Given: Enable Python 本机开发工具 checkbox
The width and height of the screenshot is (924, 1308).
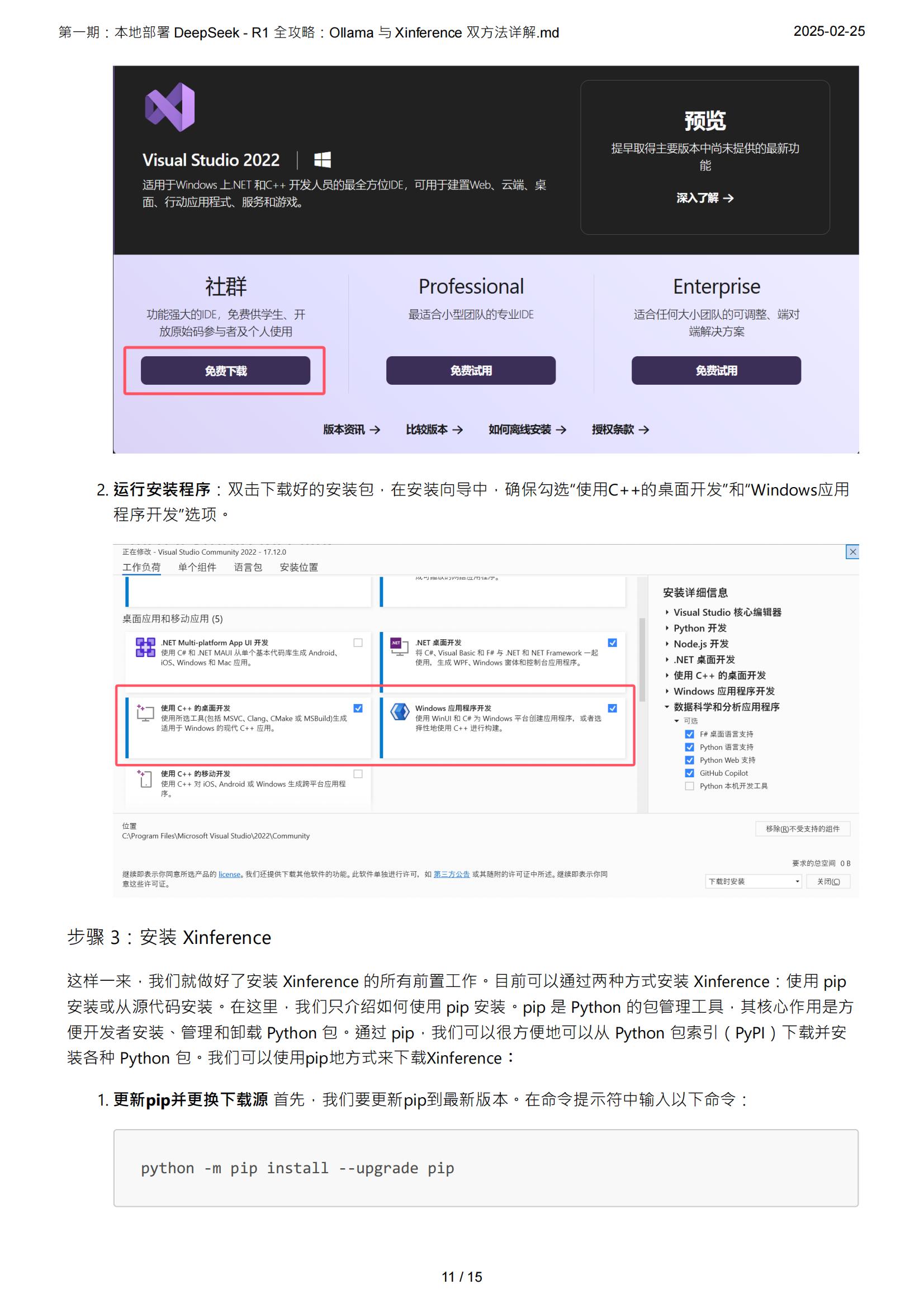Looking at the screenshot, I should (689, 786).
